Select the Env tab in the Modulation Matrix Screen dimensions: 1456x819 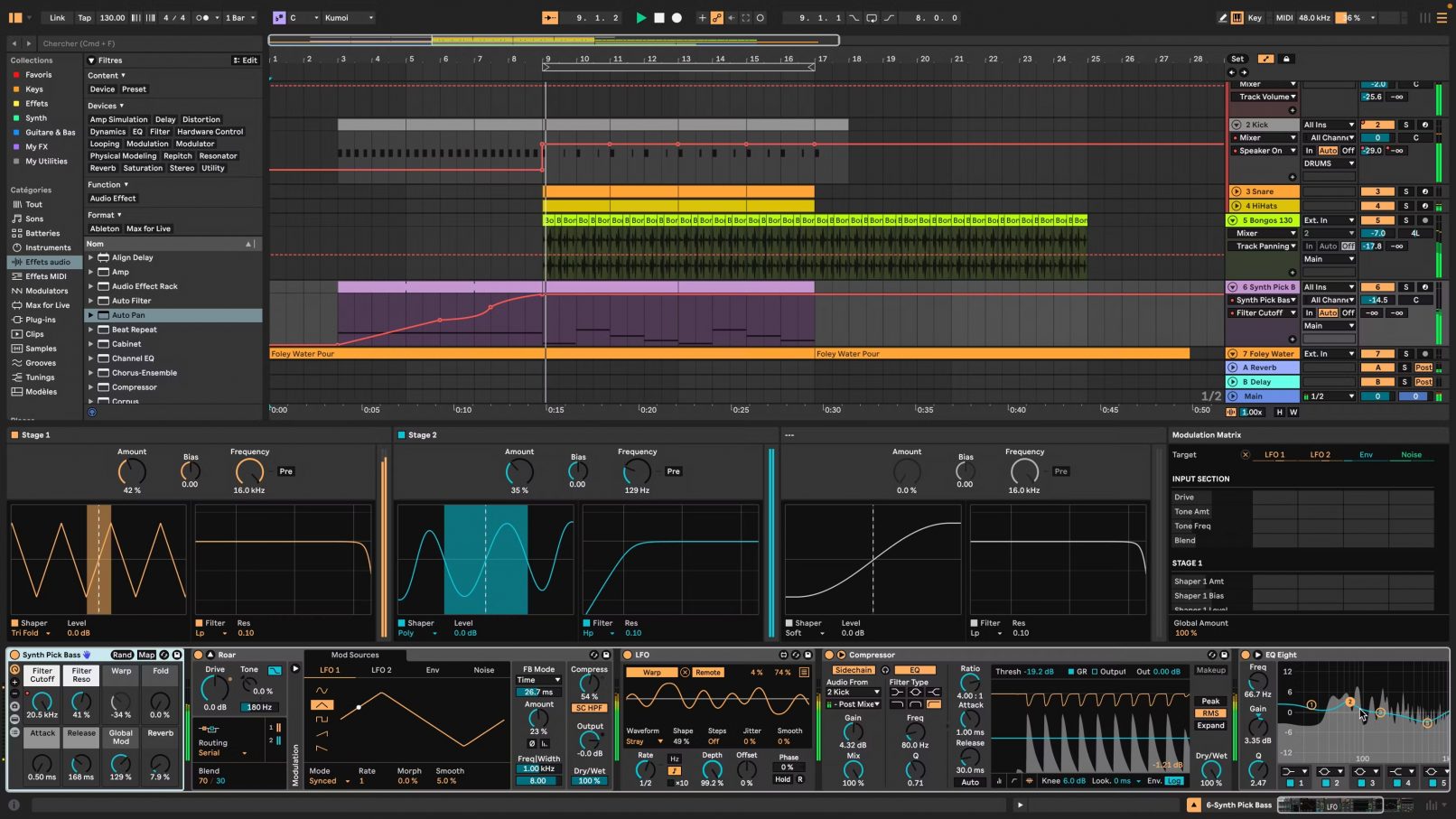(1367, 454)
